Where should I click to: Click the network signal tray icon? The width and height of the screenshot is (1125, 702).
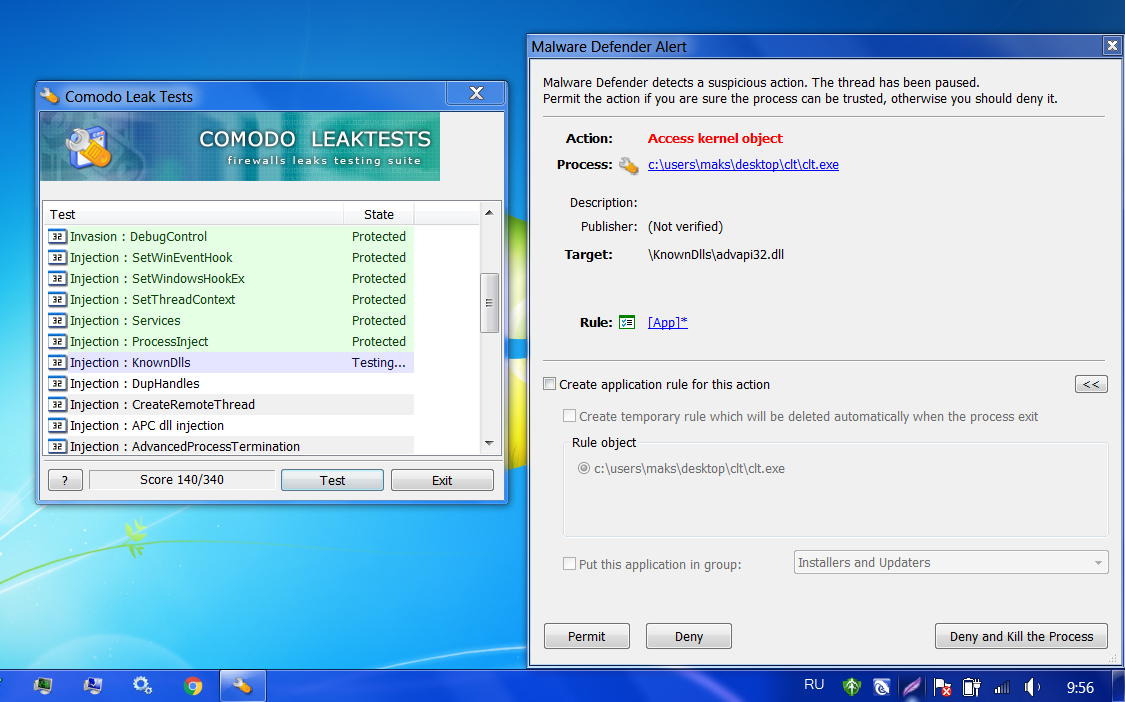[x=1001, y=687]
